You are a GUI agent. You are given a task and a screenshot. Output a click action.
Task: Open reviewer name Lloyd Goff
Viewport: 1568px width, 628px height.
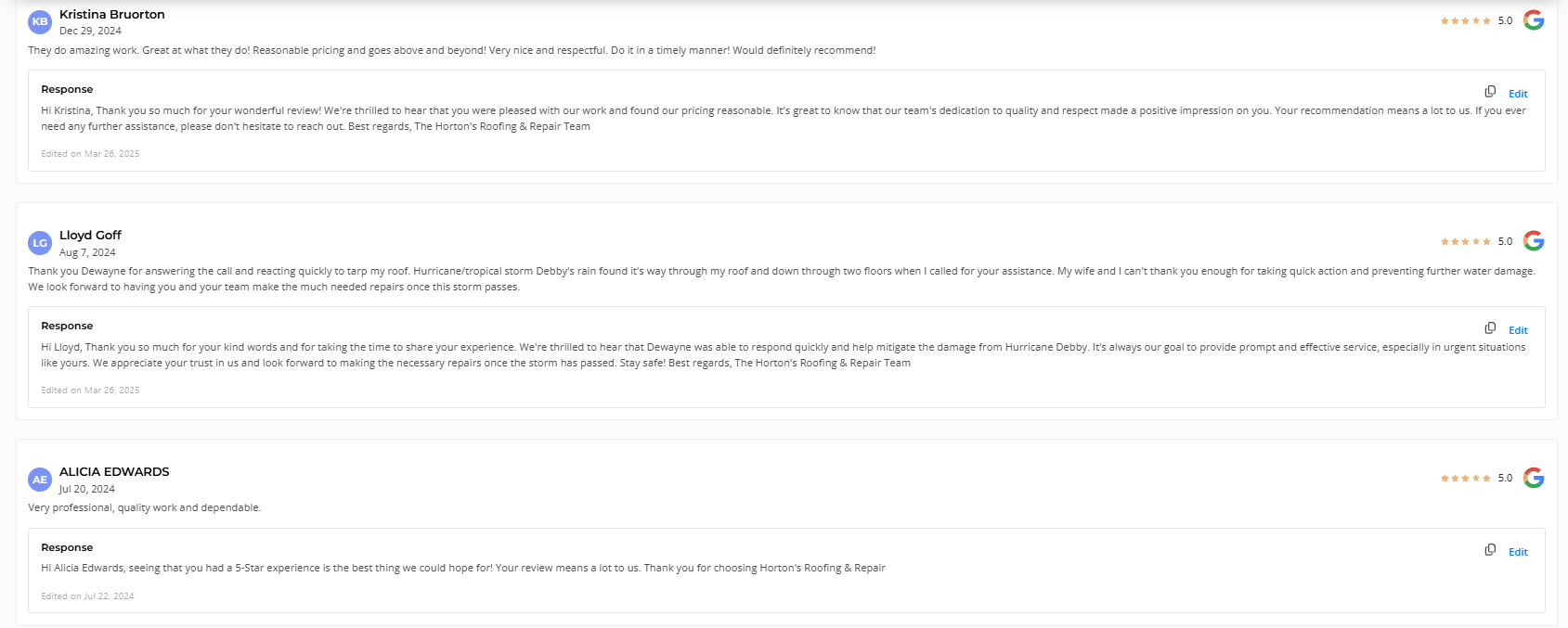(90, 235)
